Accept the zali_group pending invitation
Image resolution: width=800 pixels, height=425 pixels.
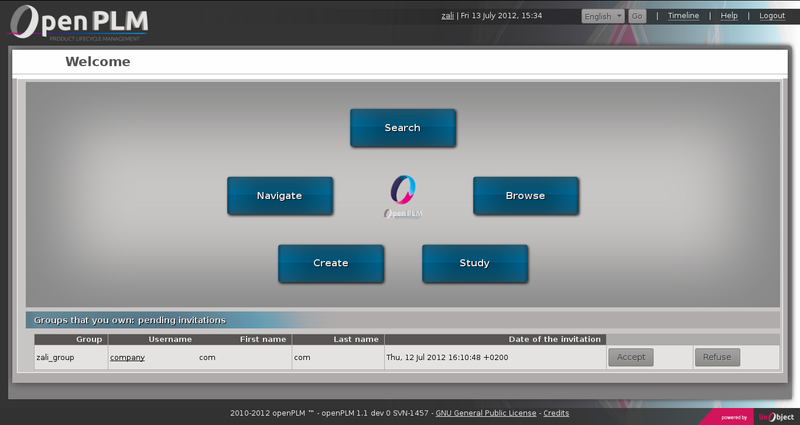[631, 357]
